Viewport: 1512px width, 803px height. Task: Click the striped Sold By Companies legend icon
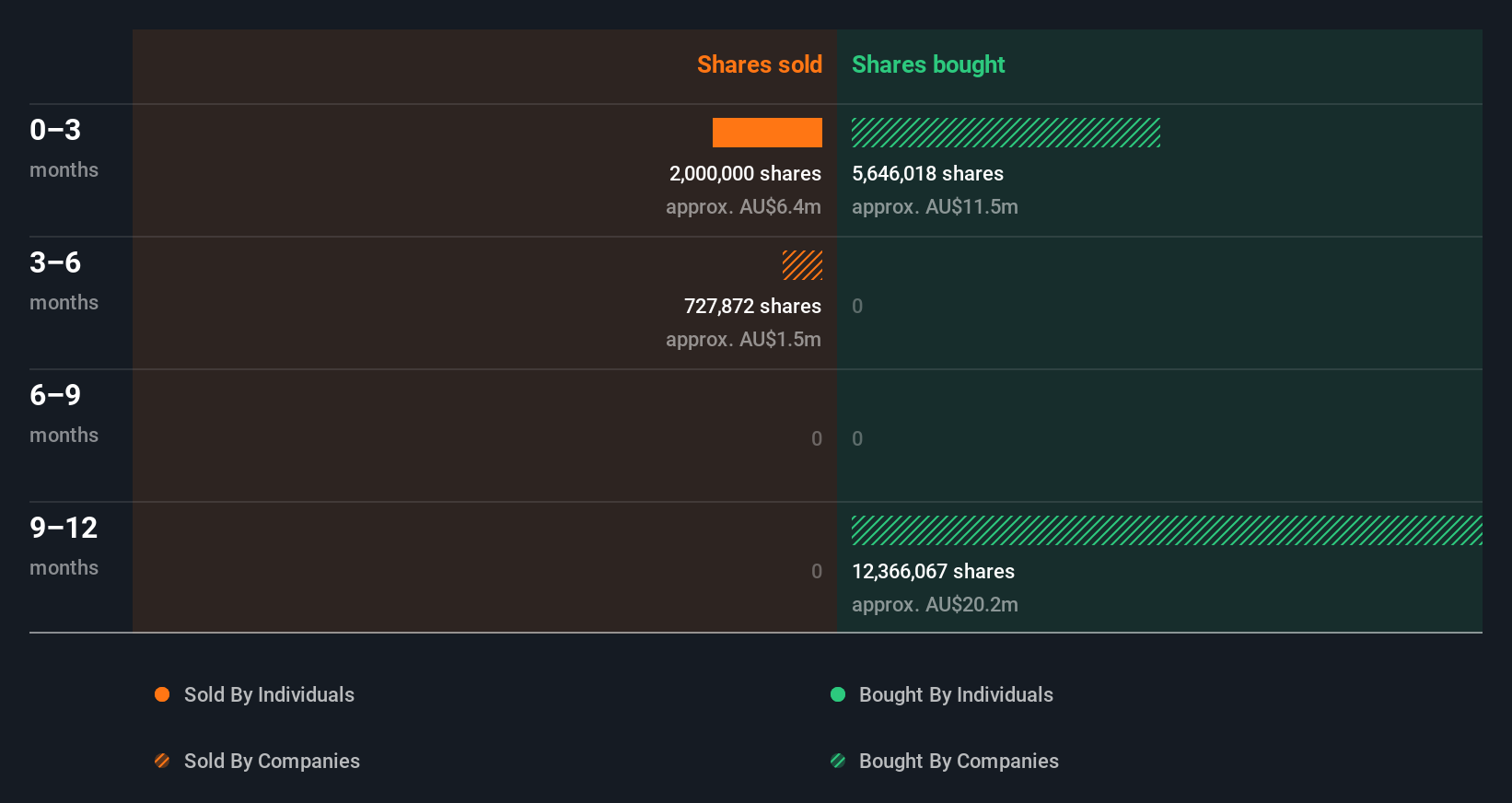coord(162,761)
